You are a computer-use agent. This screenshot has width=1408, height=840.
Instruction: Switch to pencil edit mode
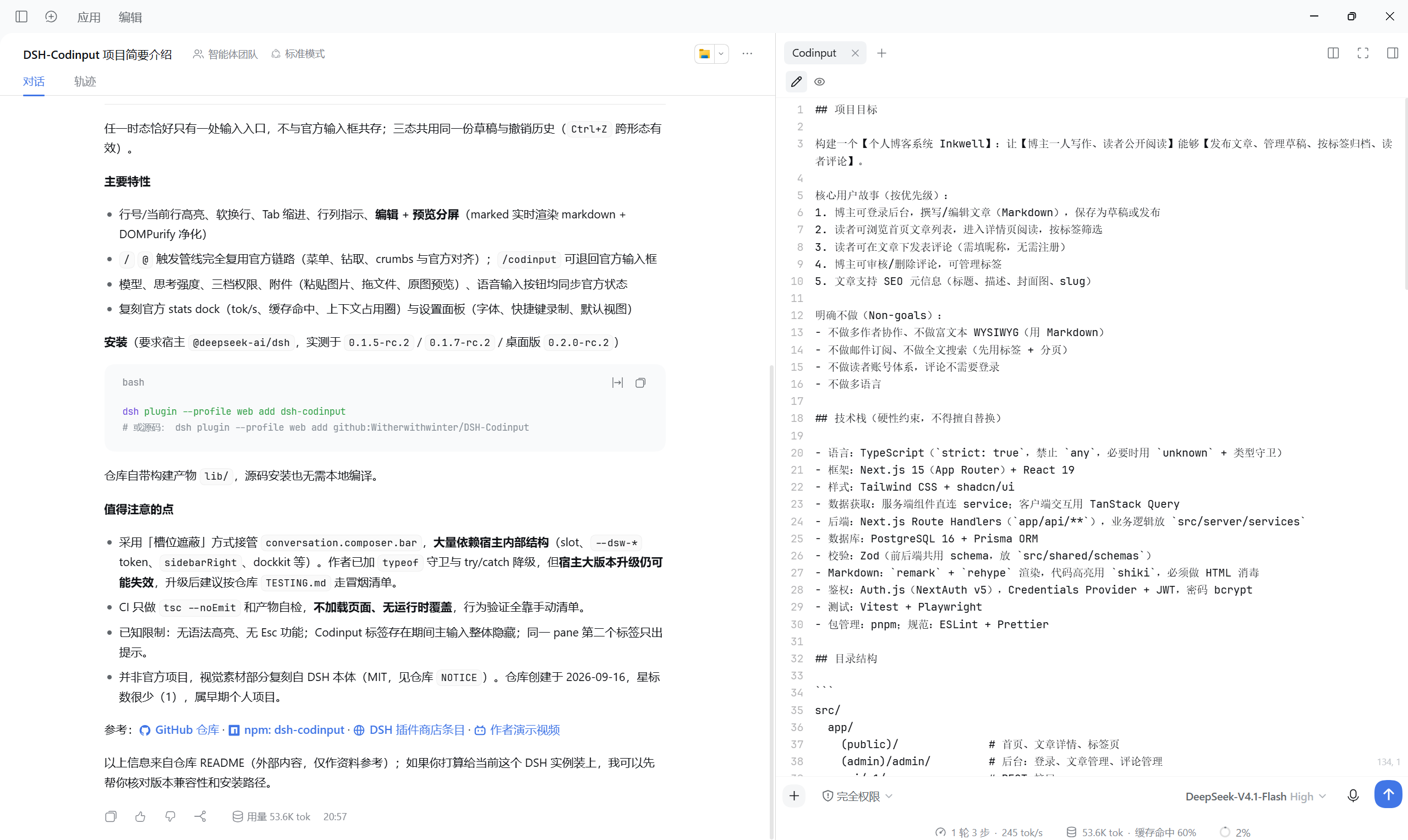(796, 81)
